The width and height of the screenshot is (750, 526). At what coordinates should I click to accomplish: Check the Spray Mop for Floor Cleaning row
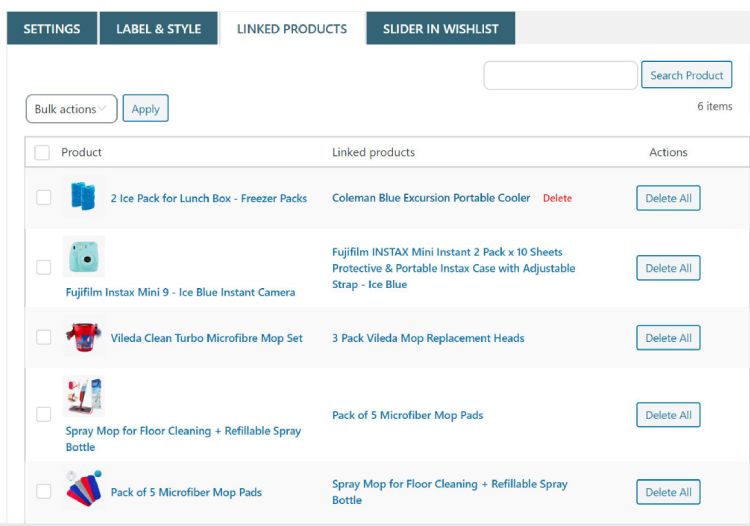pyautogui.click(x=44, y=414)
